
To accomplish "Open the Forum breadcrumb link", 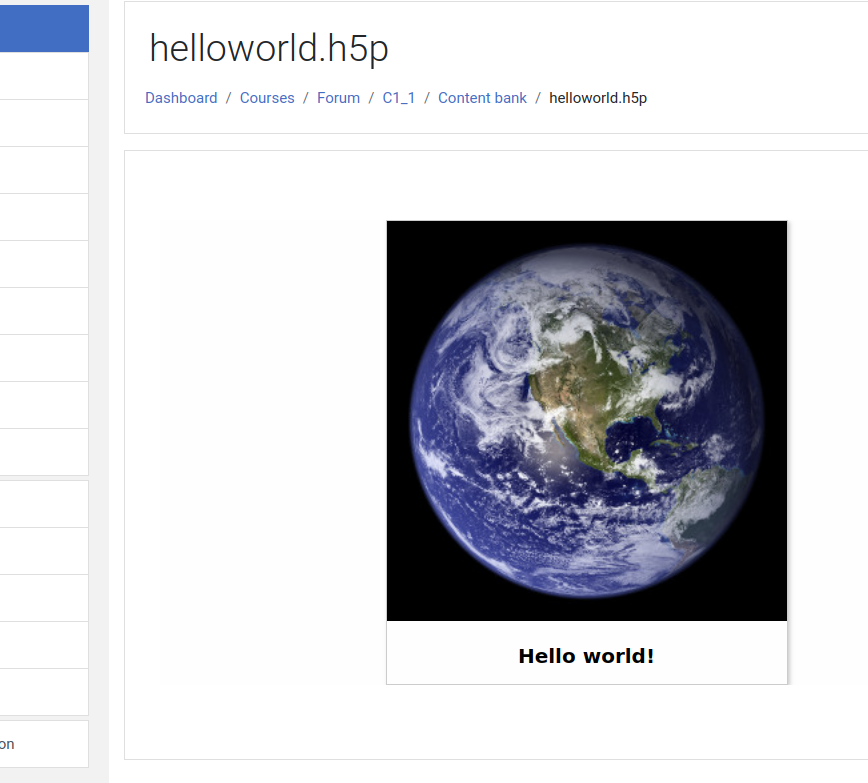I will coord(338,98).
